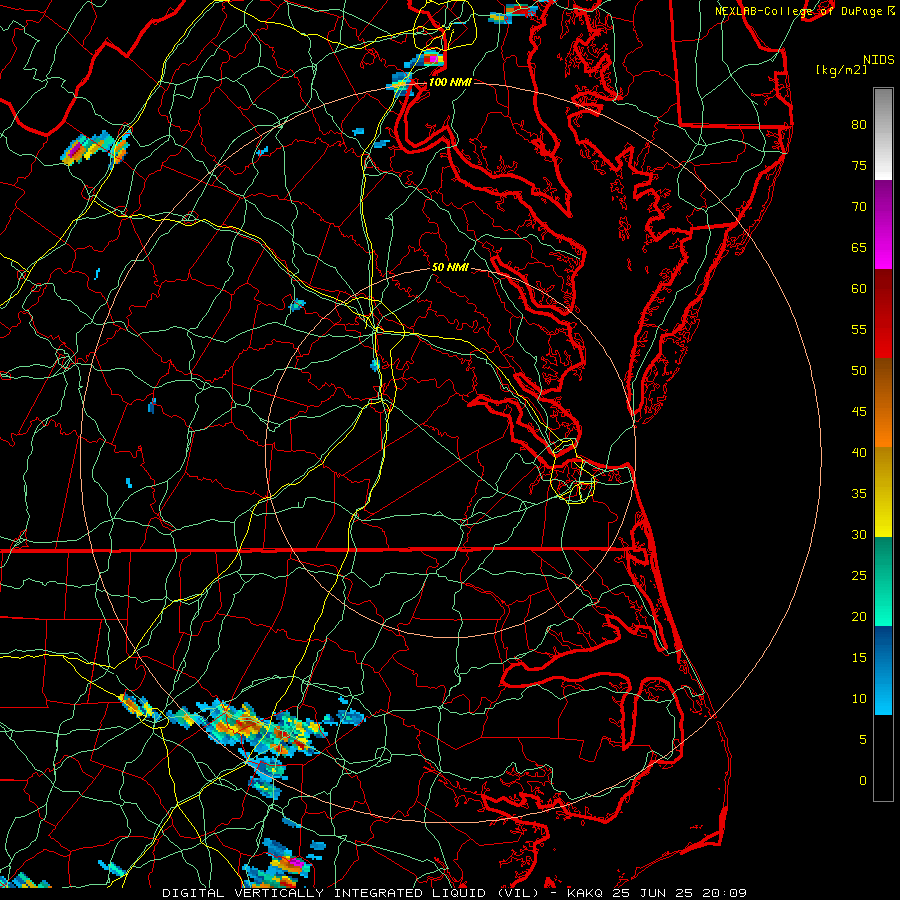Viewport: 900px width, 900px height.
Task: Pick the red band of the color scale
Action: click(883, 314)
